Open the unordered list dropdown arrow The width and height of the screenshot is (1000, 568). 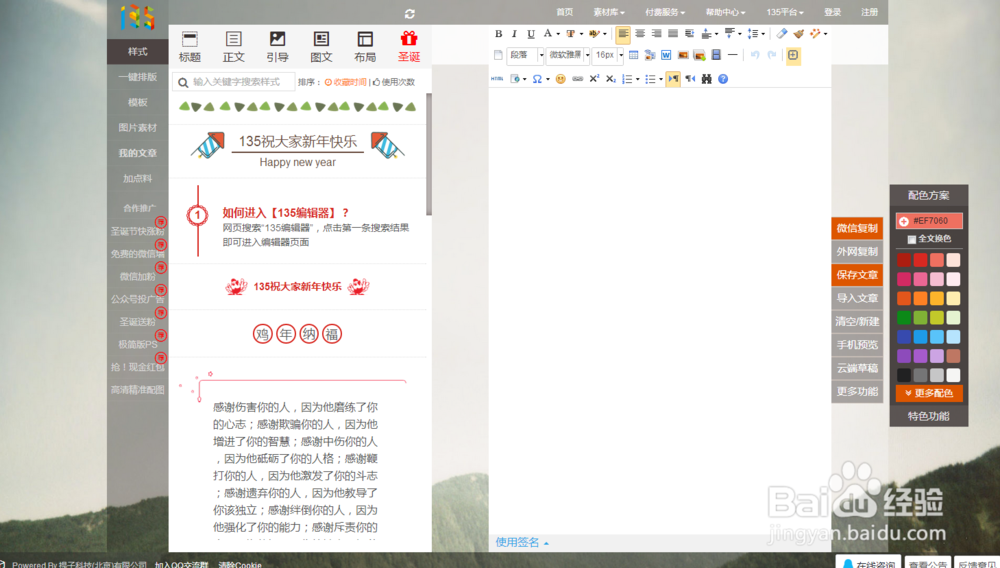coord(661,79)
